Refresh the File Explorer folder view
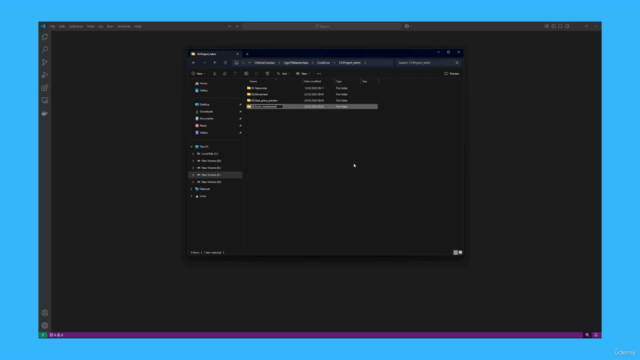Screen dimensions: 640x360 (x=225, y=63)
